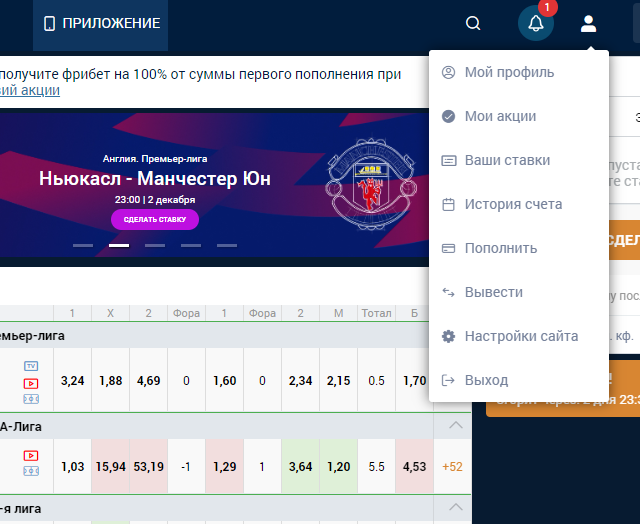The image size is (640, 524).
Task: Click odds 3,64 in А-Лига row
Action: coord(300,466)
